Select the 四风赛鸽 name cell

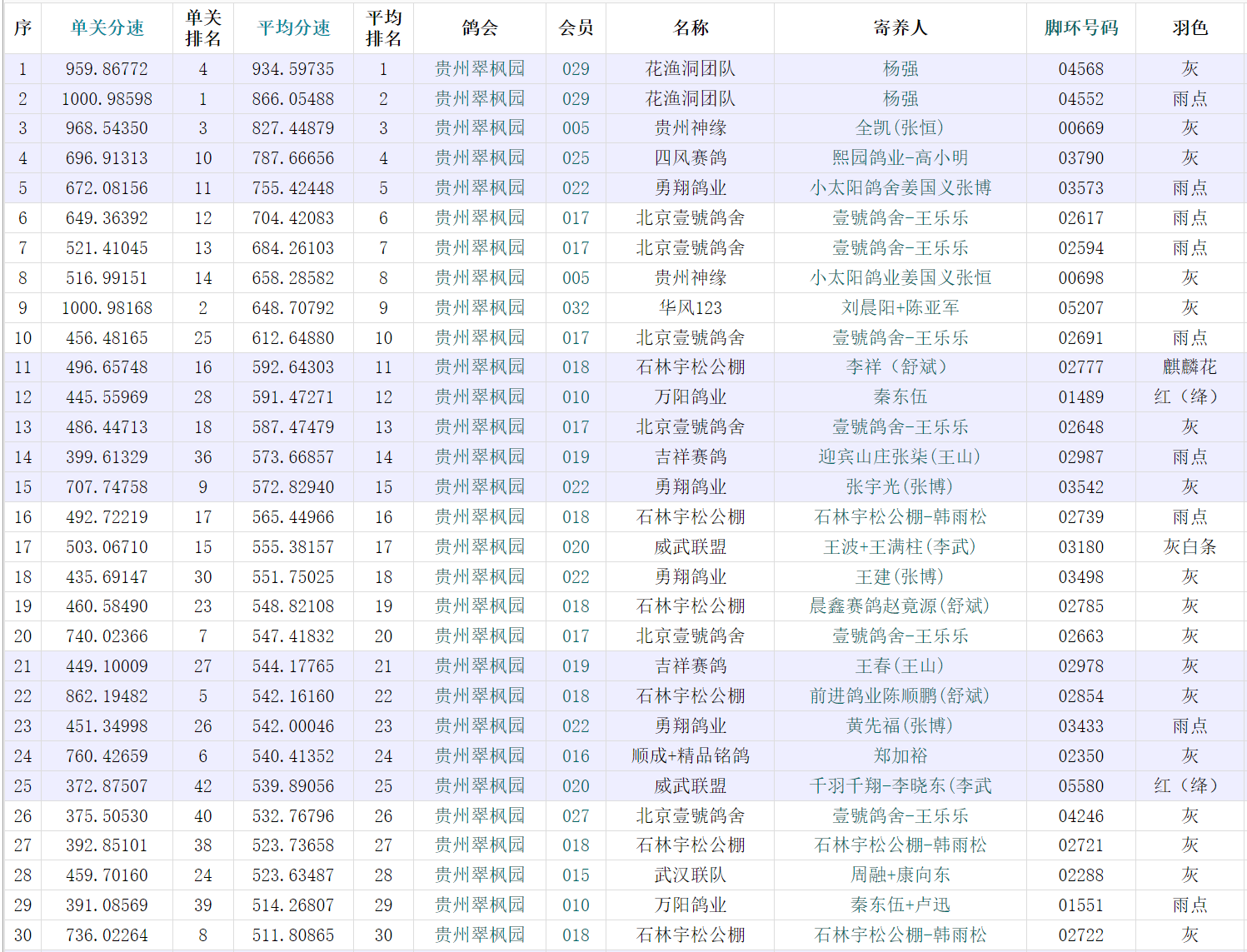(690, 158)
